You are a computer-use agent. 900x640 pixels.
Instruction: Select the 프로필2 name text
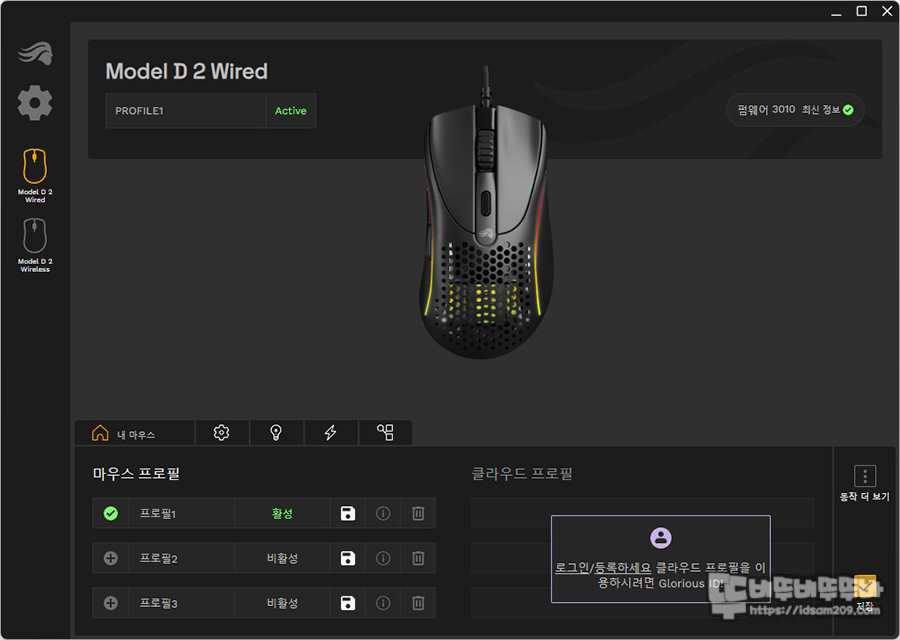click(158, 558)
